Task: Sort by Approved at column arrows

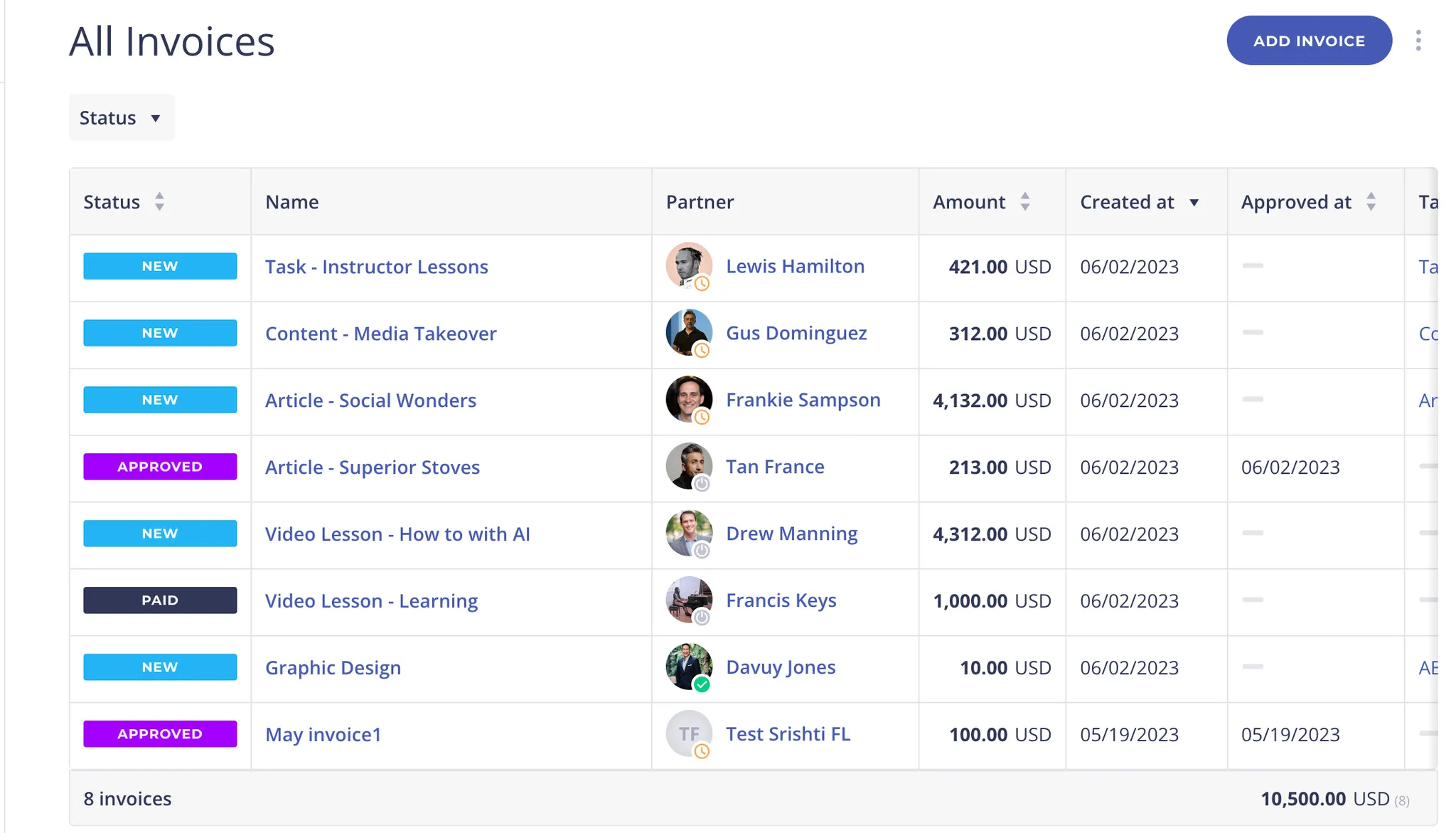Action: click(x=1371, y=202)
